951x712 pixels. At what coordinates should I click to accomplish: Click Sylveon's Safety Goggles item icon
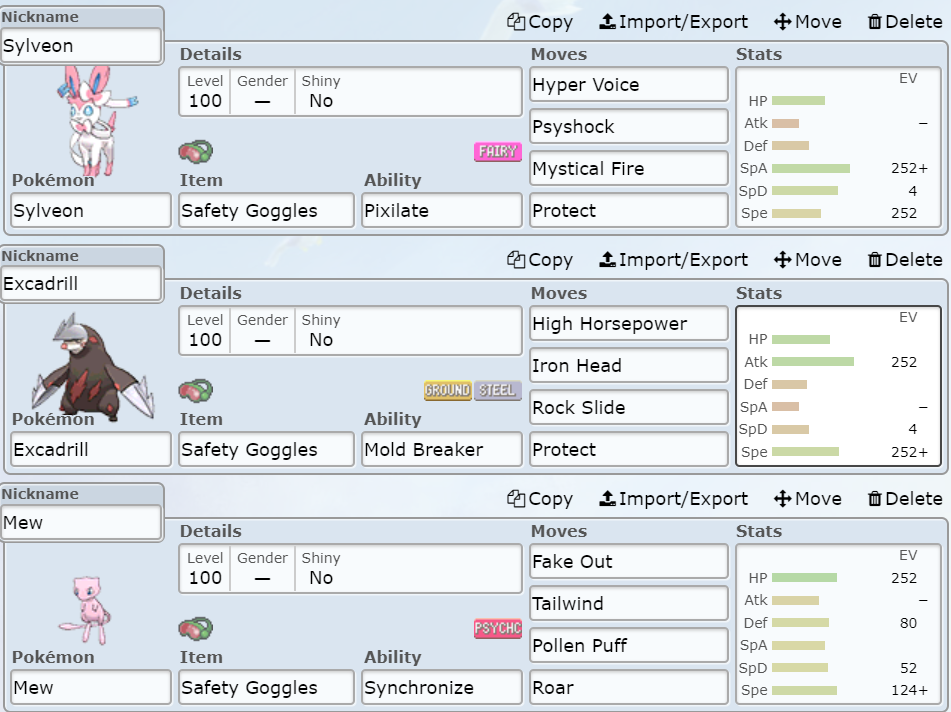[196, 152]
